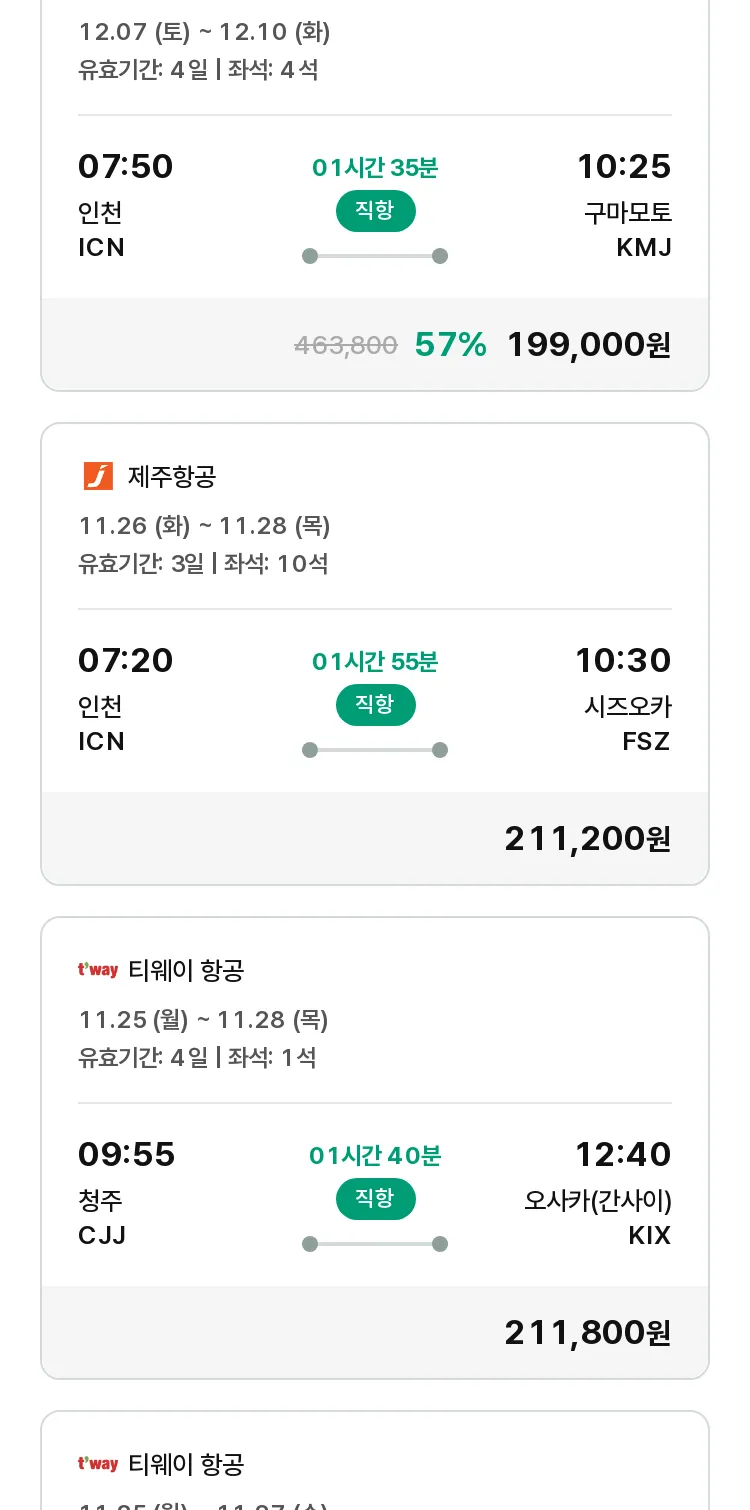Click the 11.26 (화) ~ 11.28 (목) date range

[204, 526]
